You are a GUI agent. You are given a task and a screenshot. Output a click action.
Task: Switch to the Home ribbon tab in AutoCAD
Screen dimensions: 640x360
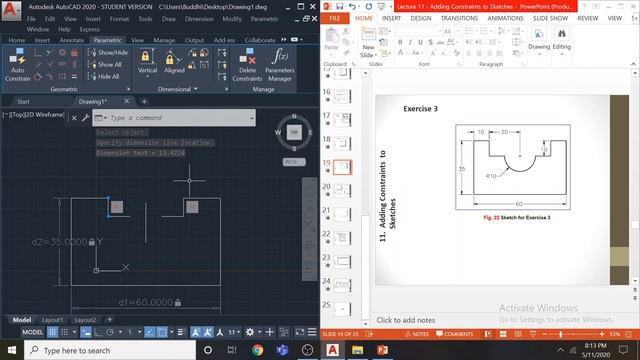(x=17, y=40)
